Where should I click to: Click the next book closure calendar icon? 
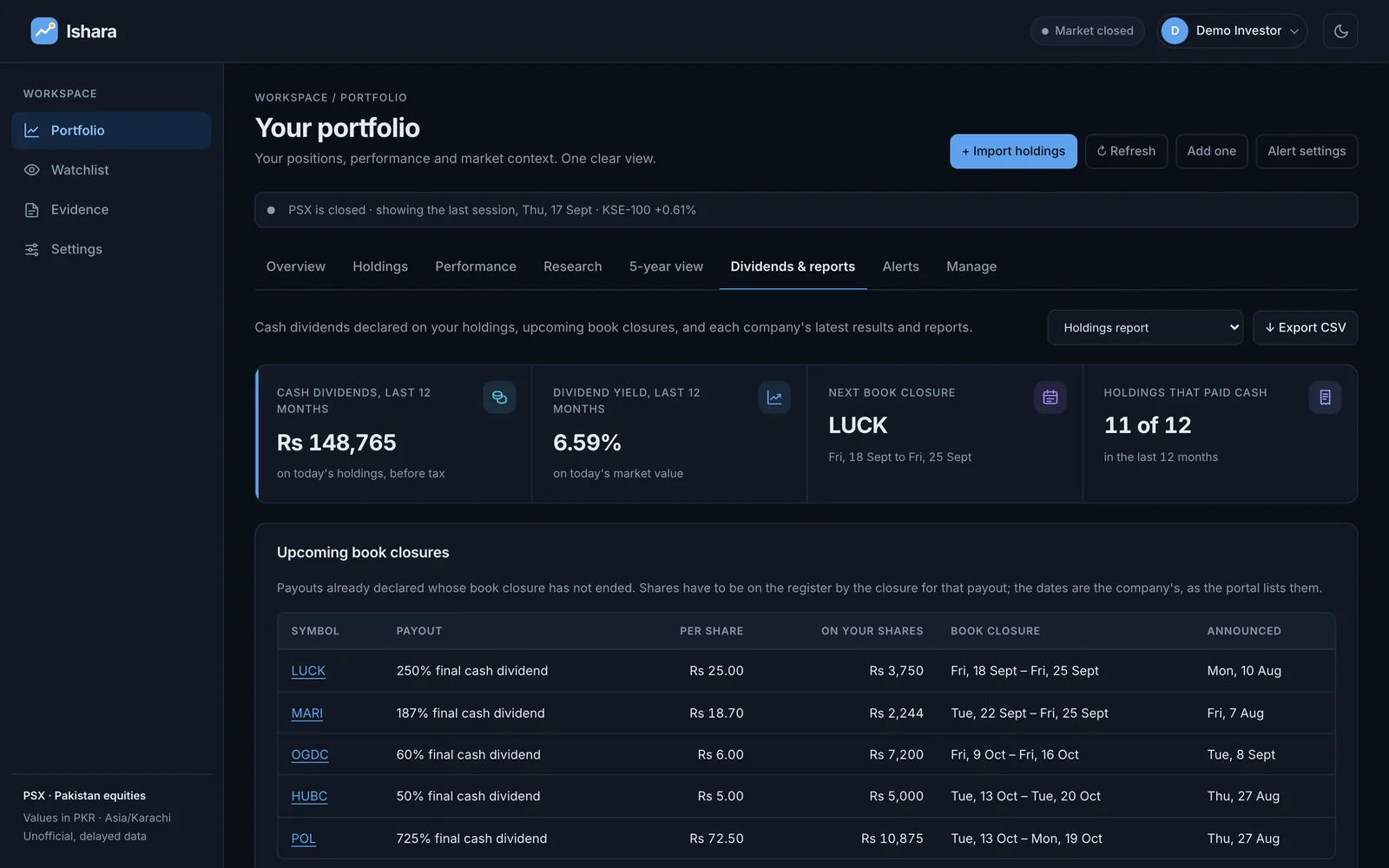pyautogui.click(x=1050, y=398)
